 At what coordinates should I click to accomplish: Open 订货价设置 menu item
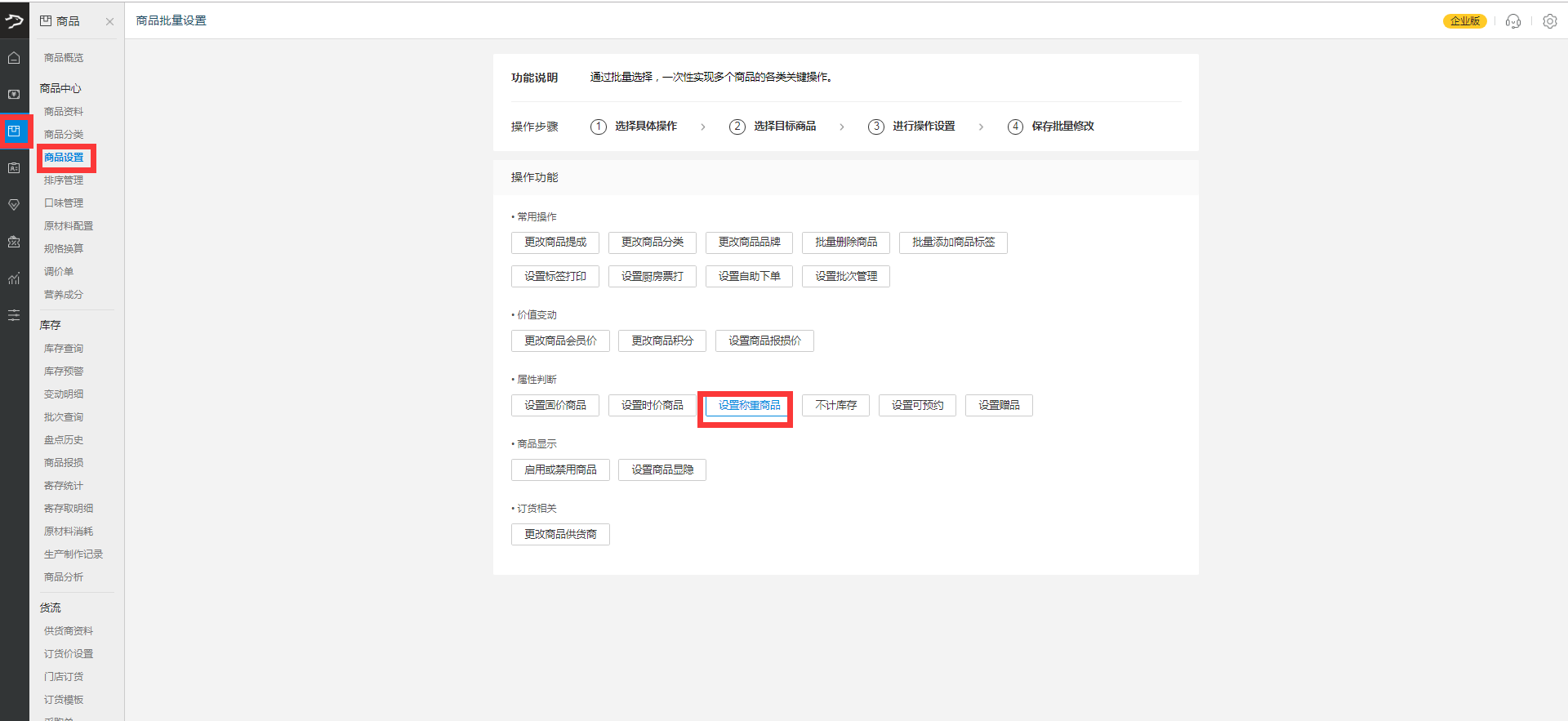69,654
